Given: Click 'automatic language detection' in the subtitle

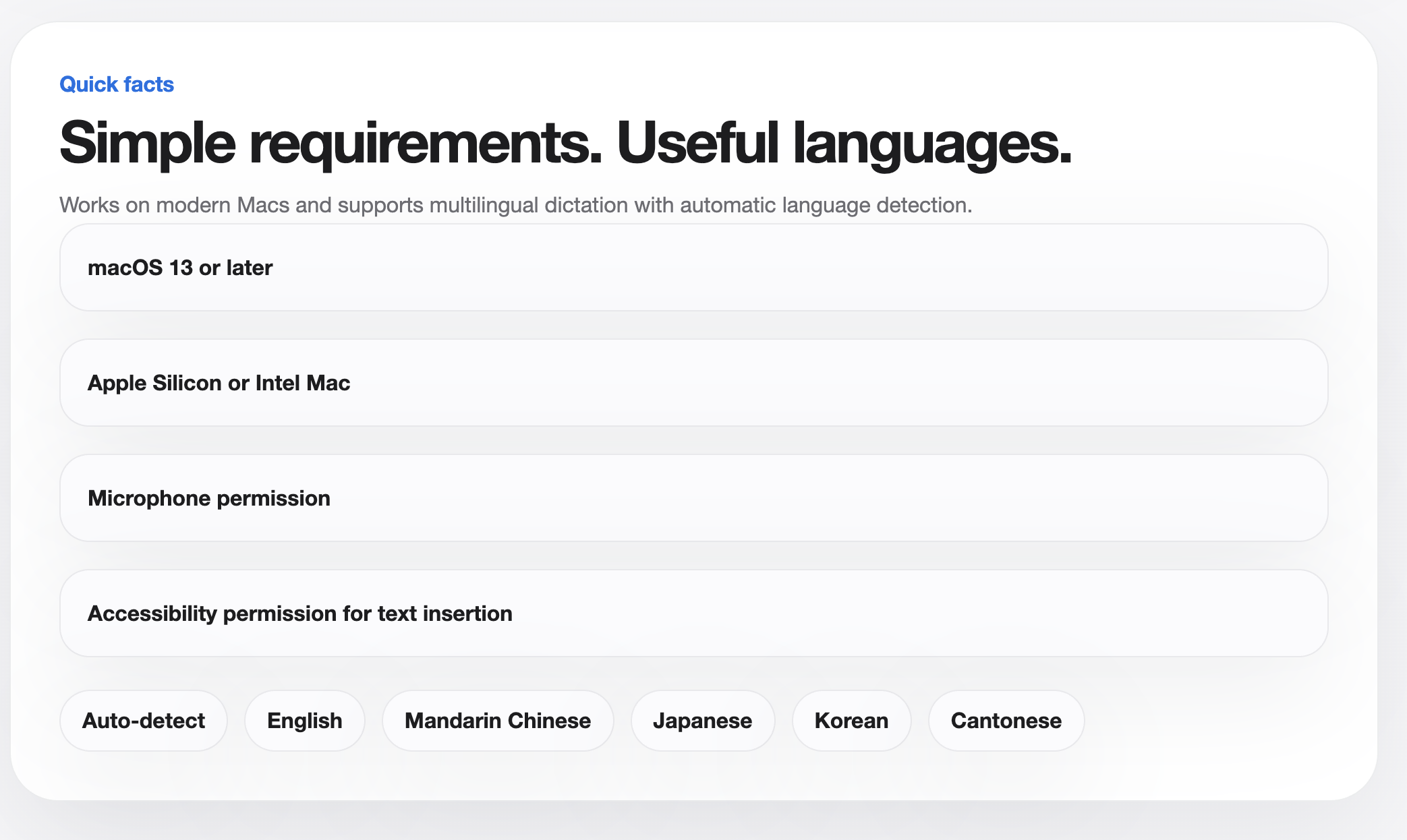Looking at the screenshot, I should (x=825, y=205).
